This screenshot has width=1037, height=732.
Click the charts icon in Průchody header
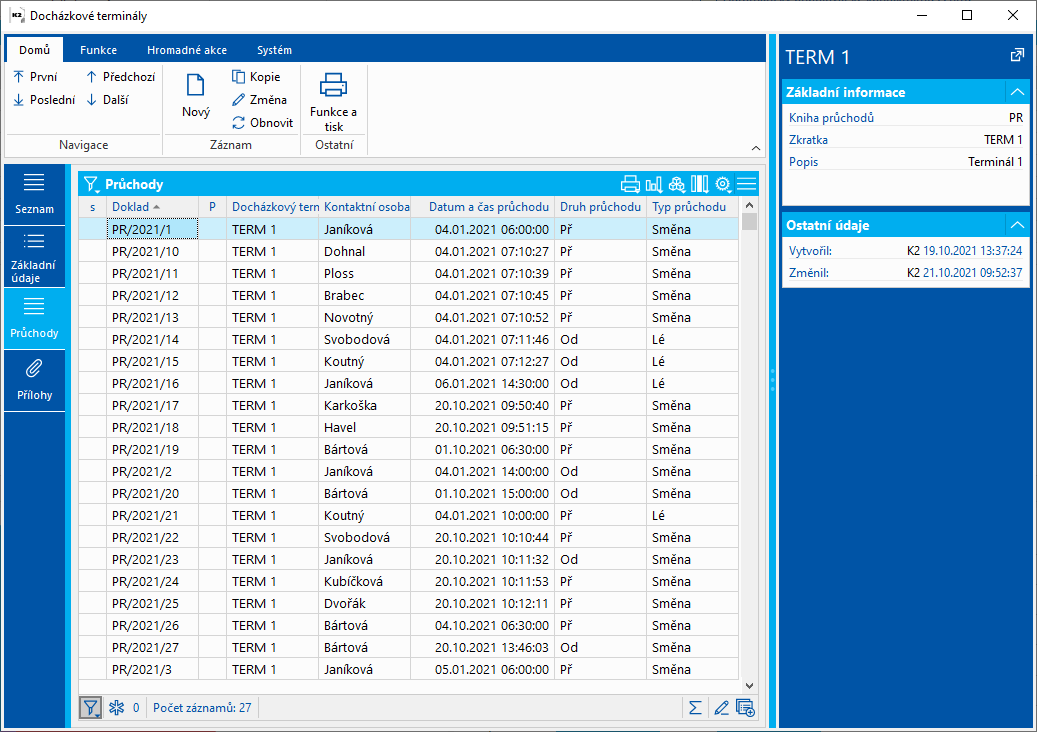(654, 184)
